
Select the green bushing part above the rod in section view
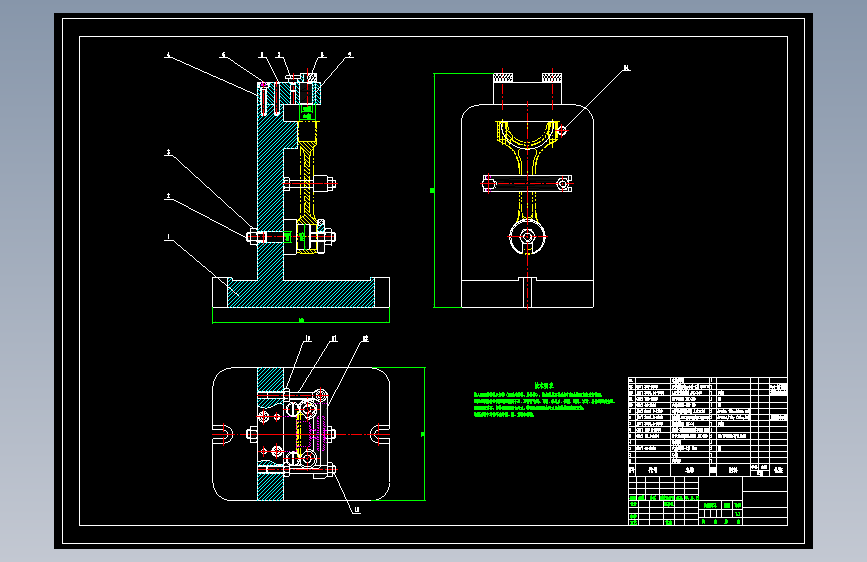click(307, 112)
